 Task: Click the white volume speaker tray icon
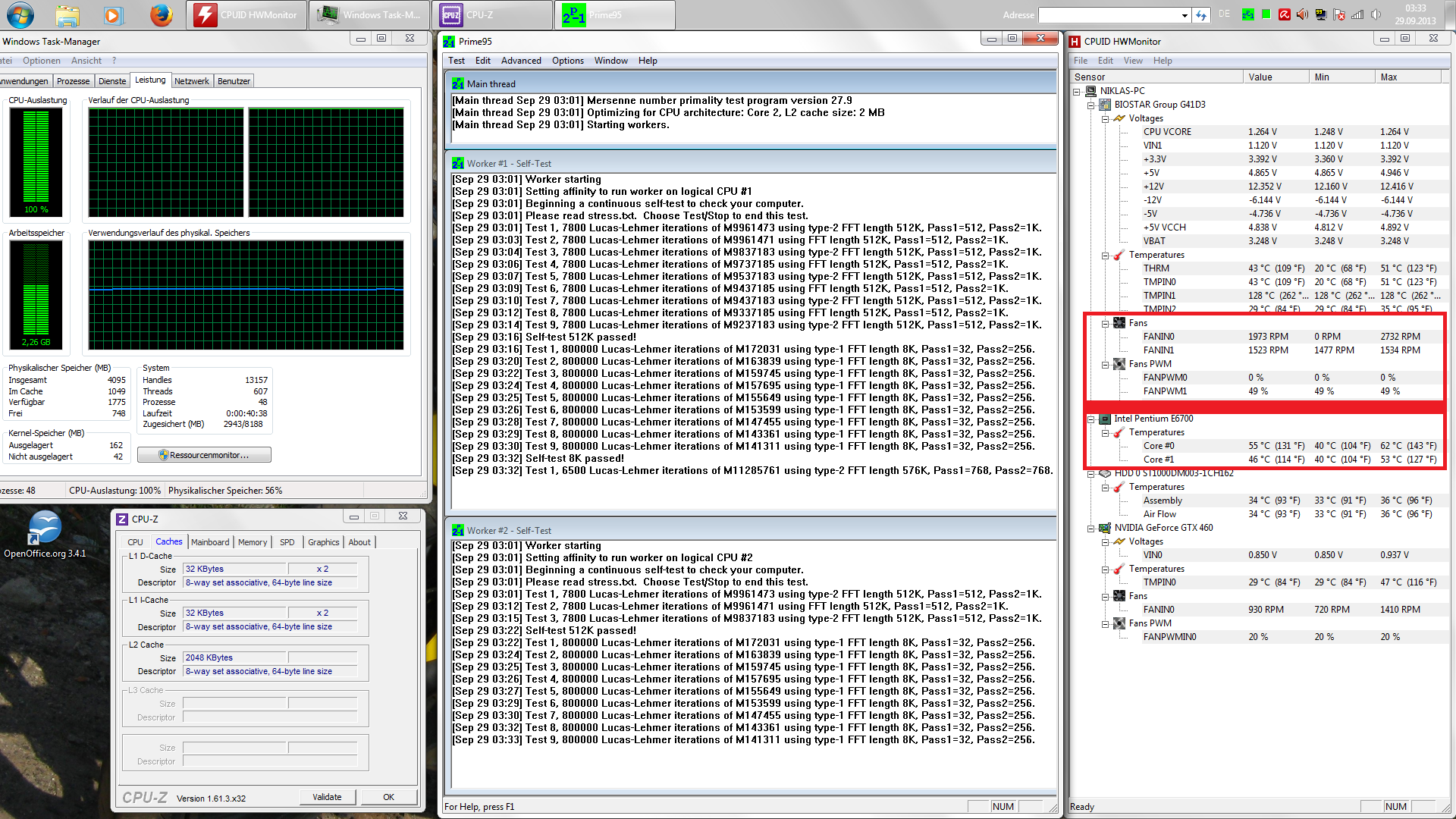(x=1376, y=14)
